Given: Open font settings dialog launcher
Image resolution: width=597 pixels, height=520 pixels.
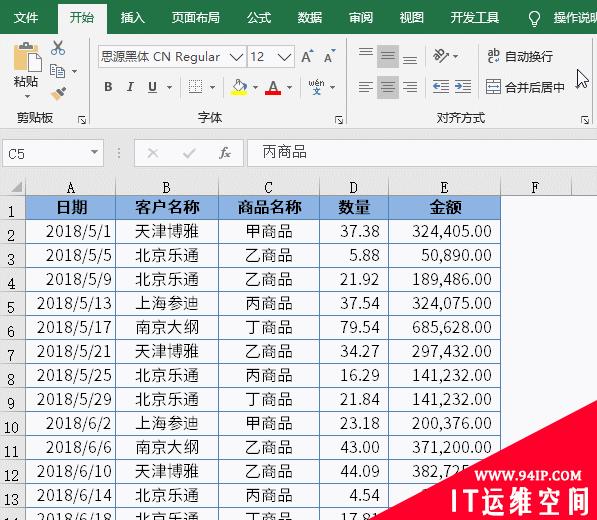Looking at the screenshot, I should point(339,120).
